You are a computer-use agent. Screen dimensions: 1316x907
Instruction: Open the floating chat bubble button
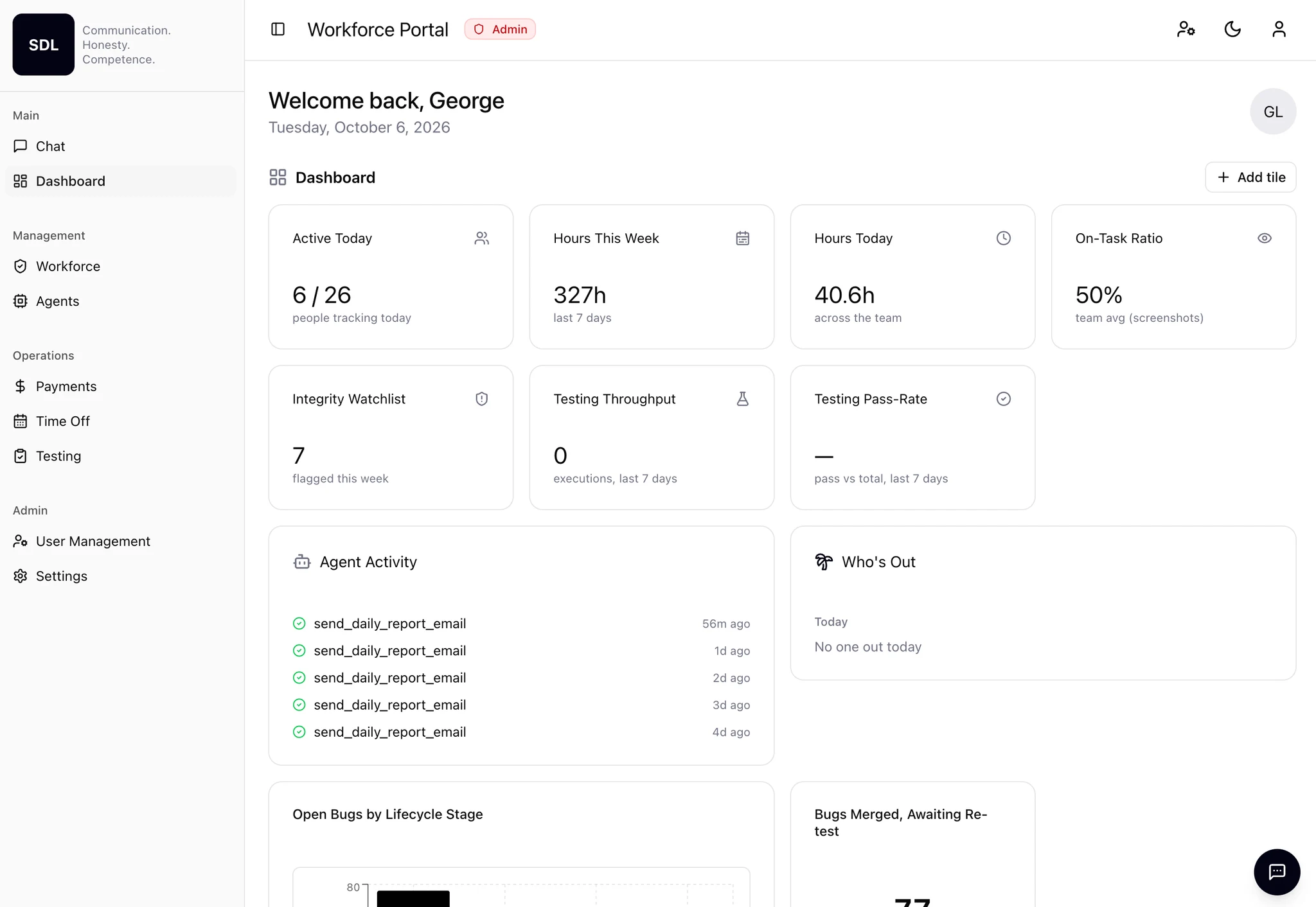point(1277,872)
